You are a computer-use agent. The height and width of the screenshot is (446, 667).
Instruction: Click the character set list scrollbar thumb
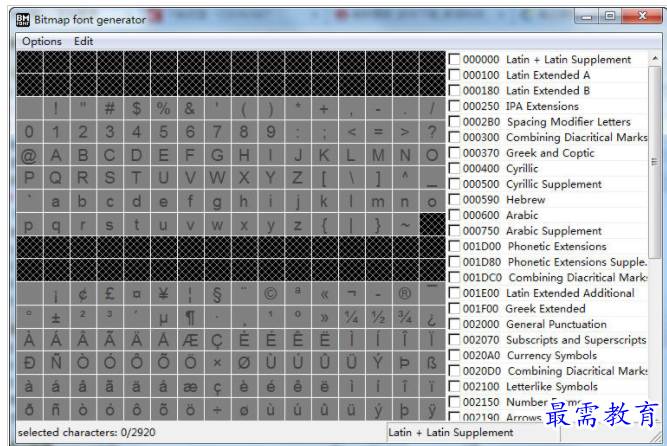click(x=655, y=162)
